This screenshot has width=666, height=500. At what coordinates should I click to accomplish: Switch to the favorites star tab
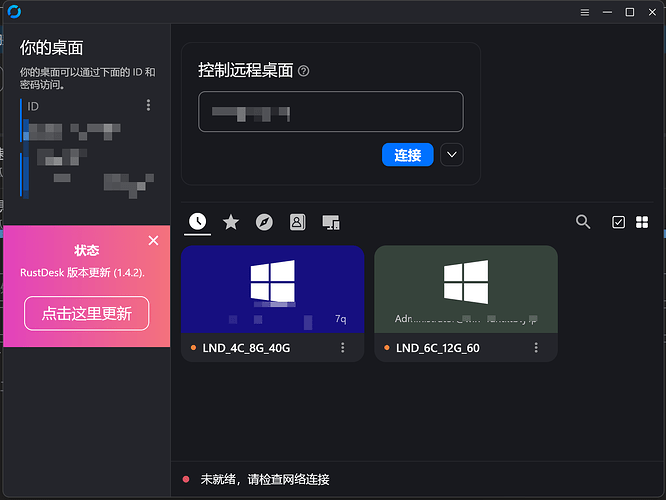[231, 222]
